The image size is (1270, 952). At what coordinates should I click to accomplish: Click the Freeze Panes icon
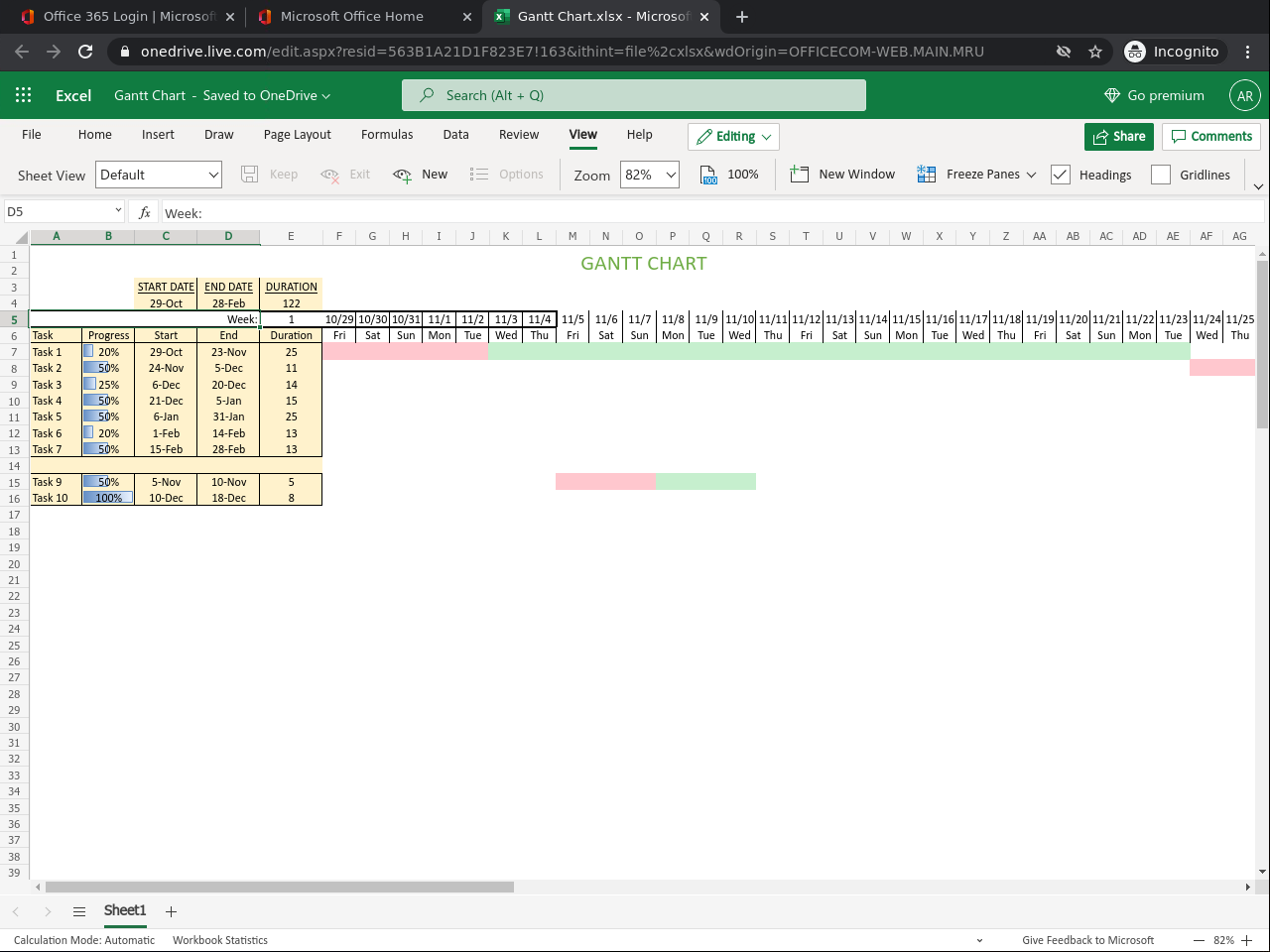tap(927, 175)
